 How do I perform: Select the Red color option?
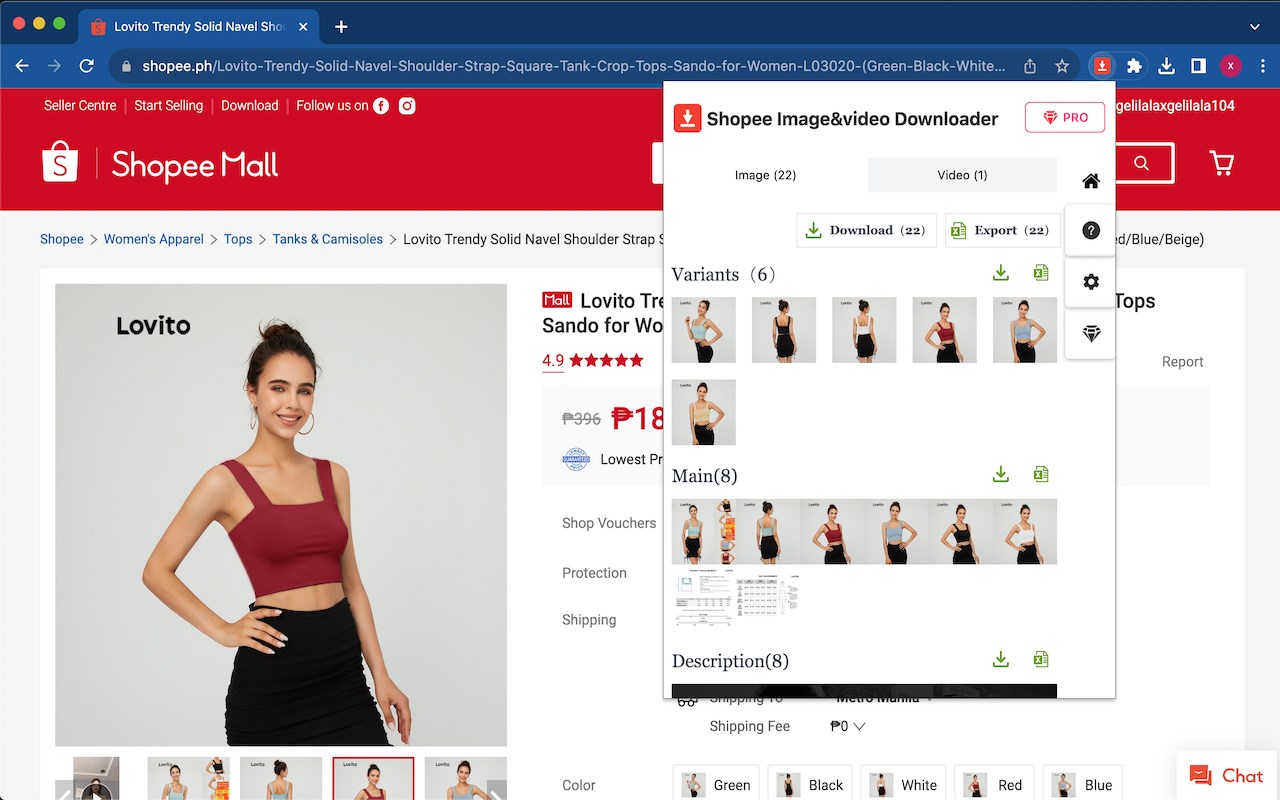pyautogui.click(x=994, y=784)
